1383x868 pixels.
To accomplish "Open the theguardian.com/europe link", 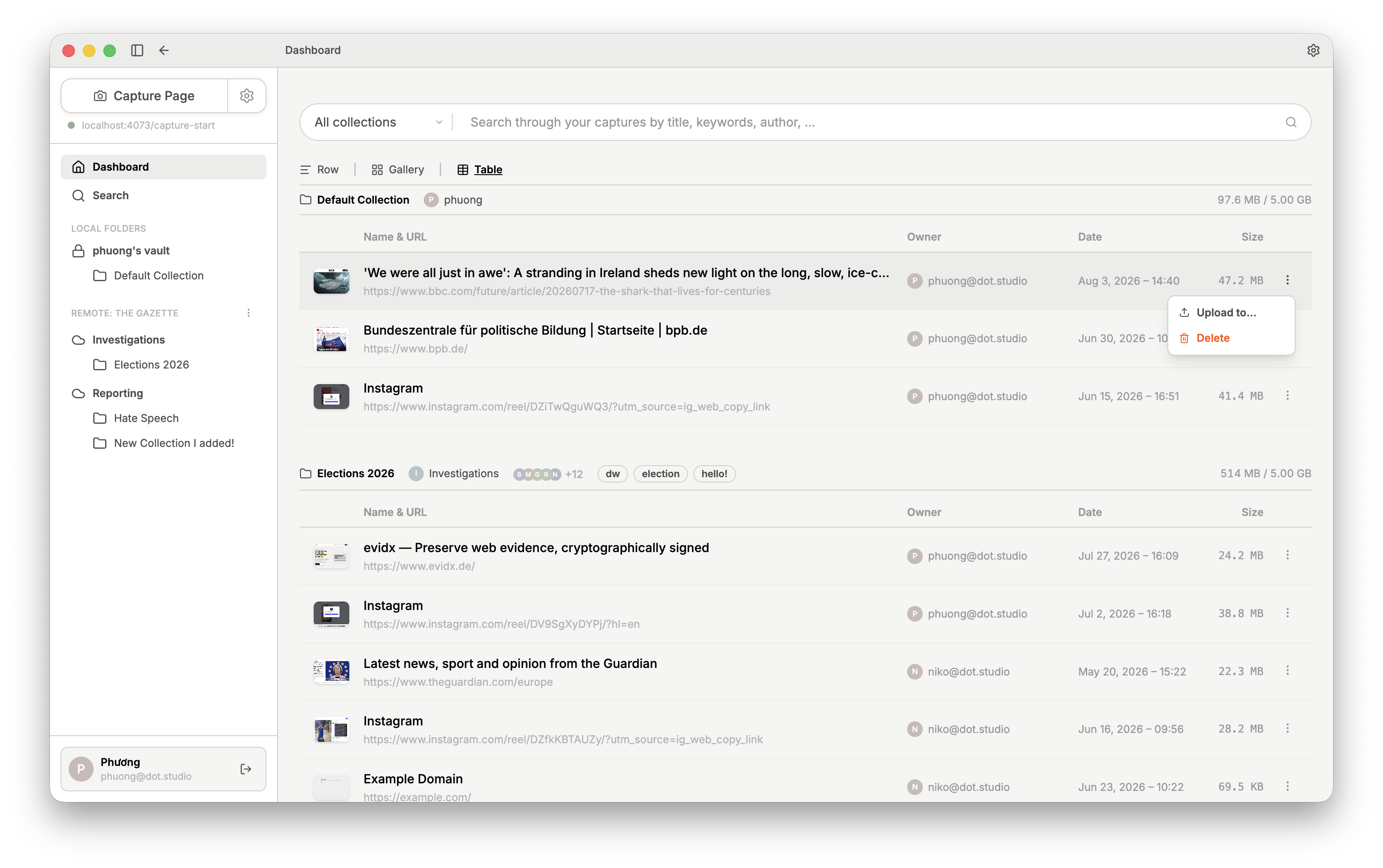I will click(458, 683).
